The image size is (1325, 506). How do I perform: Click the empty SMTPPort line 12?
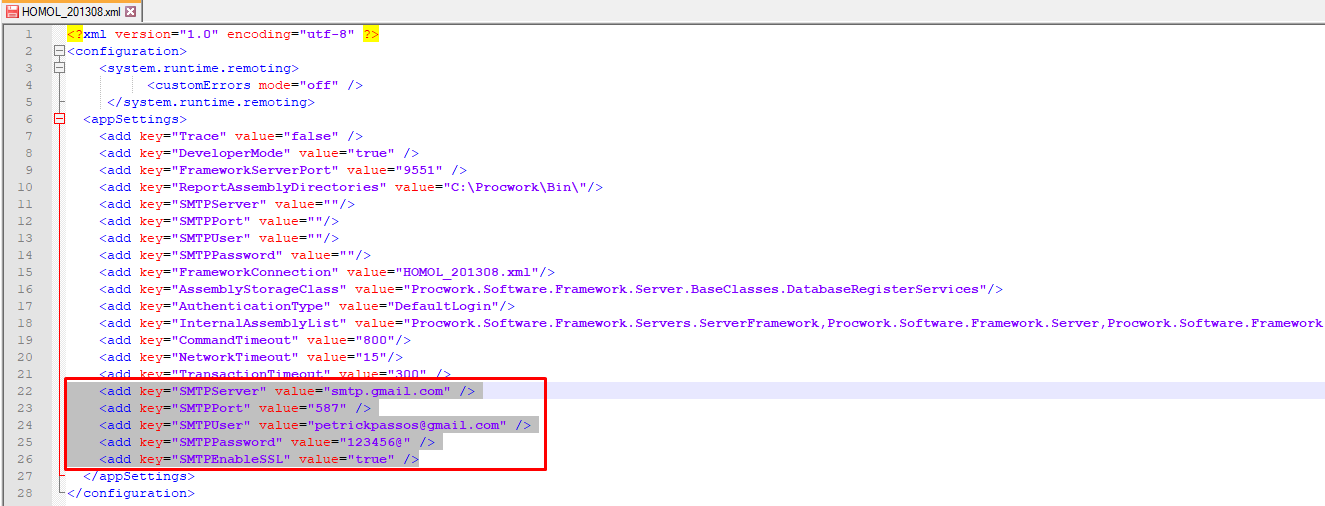point(219,221)
